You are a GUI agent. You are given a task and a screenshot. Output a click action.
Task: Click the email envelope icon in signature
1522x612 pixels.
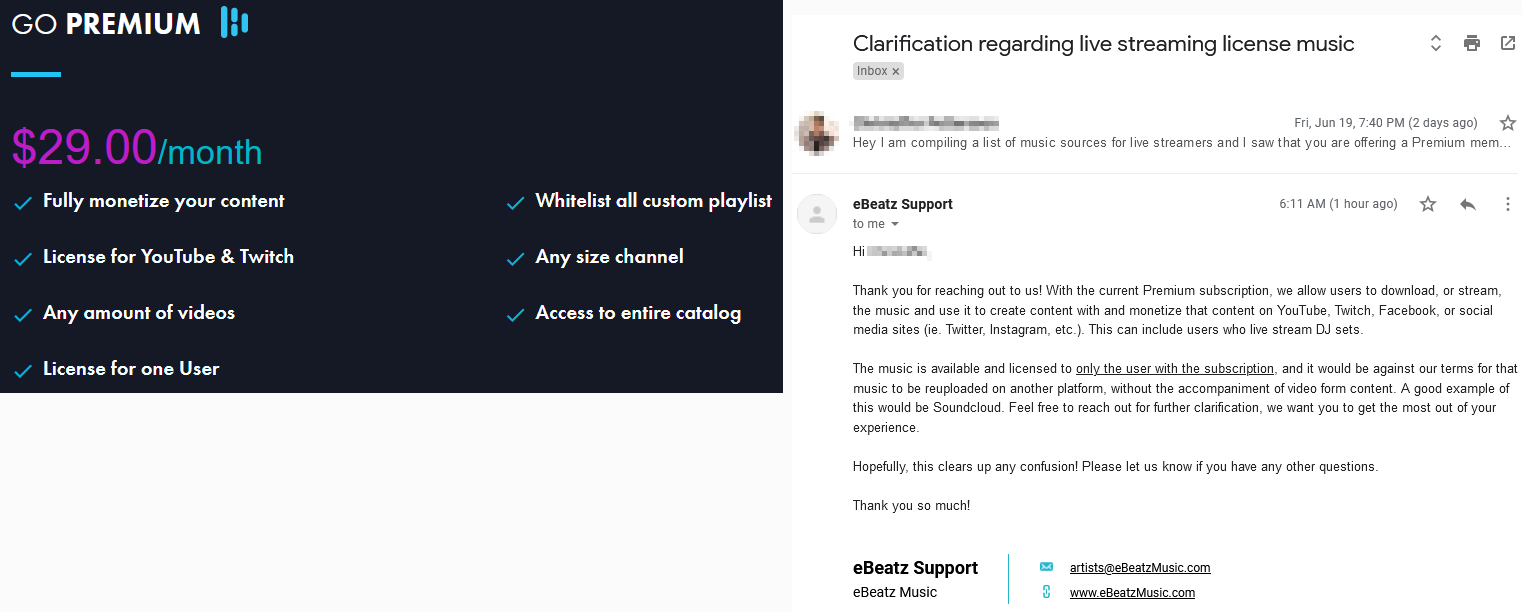pyautogui.click(x=1046, y=567)
